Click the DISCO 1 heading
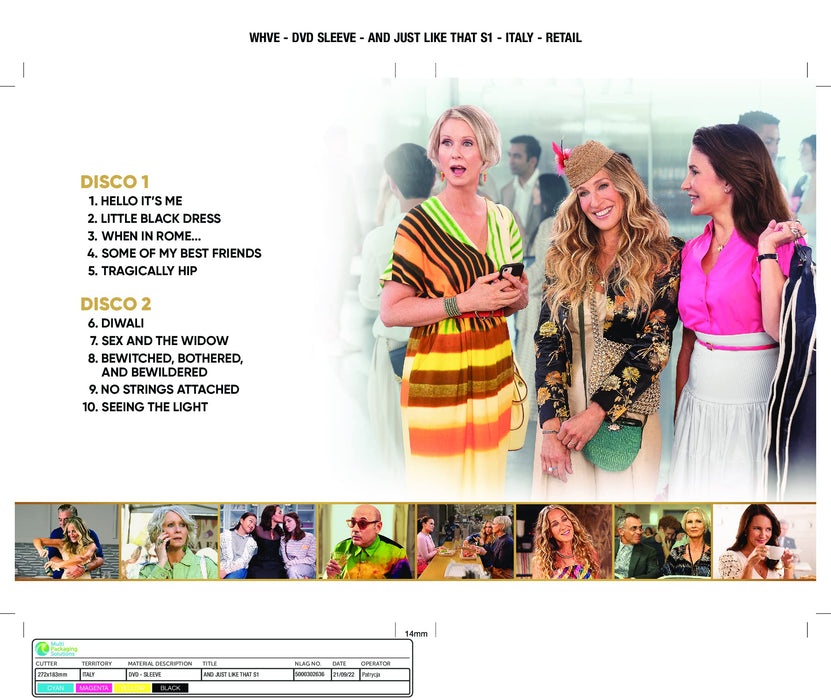The image size is (831, 700). [x=115, y=182]
